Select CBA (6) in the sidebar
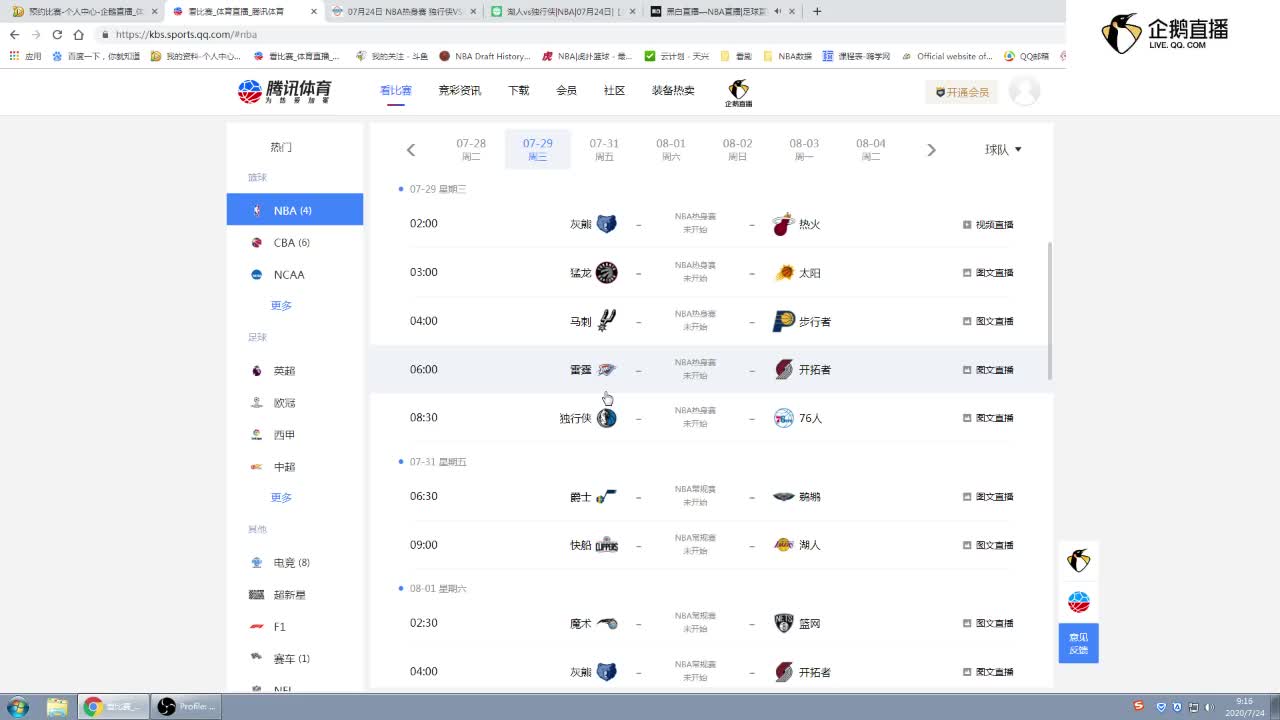The image size is (1280, 720). [x=291, y=243]
